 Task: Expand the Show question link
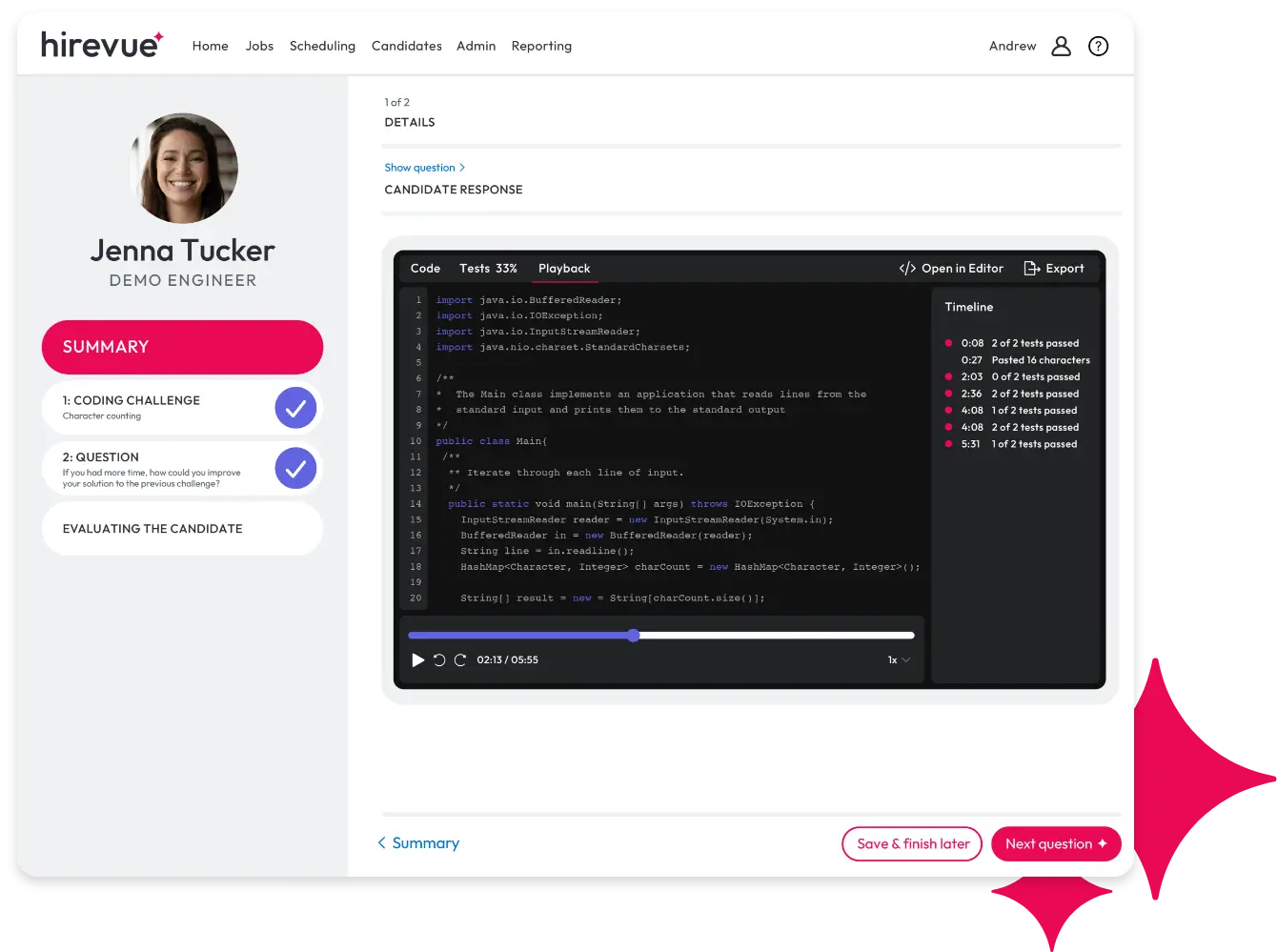coord(424,168)
